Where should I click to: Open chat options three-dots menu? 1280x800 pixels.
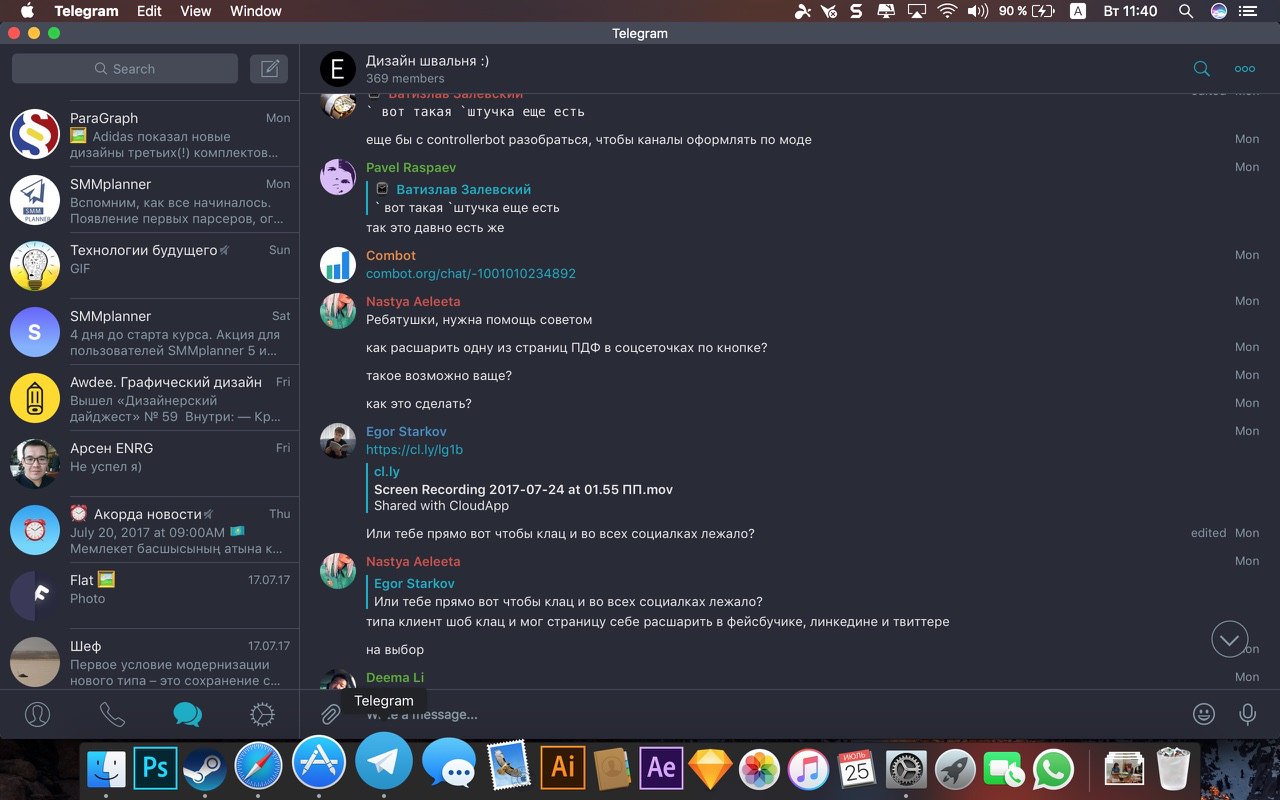click(x=1245, y=69)
